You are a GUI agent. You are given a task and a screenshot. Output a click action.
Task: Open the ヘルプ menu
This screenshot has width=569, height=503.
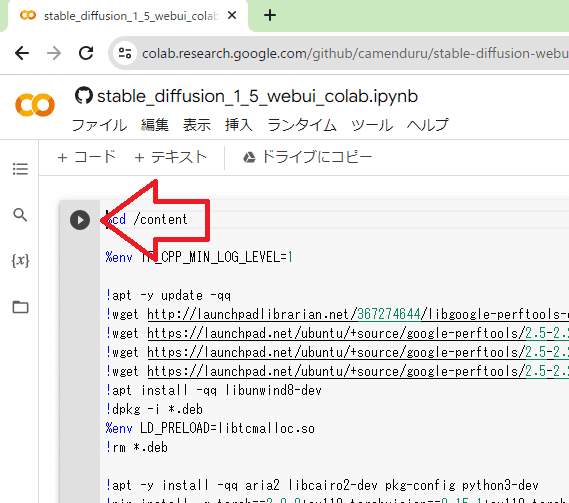427,125
